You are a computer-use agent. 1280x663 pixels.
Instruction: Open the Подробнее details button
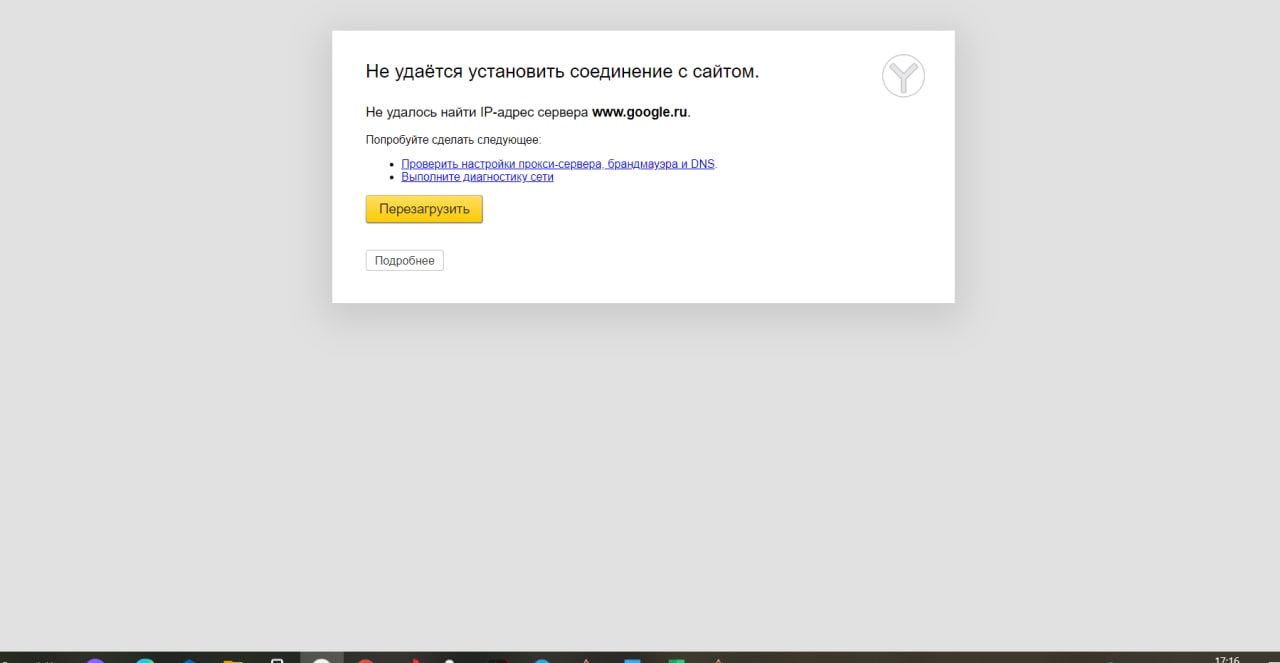(x=404, y=261)
